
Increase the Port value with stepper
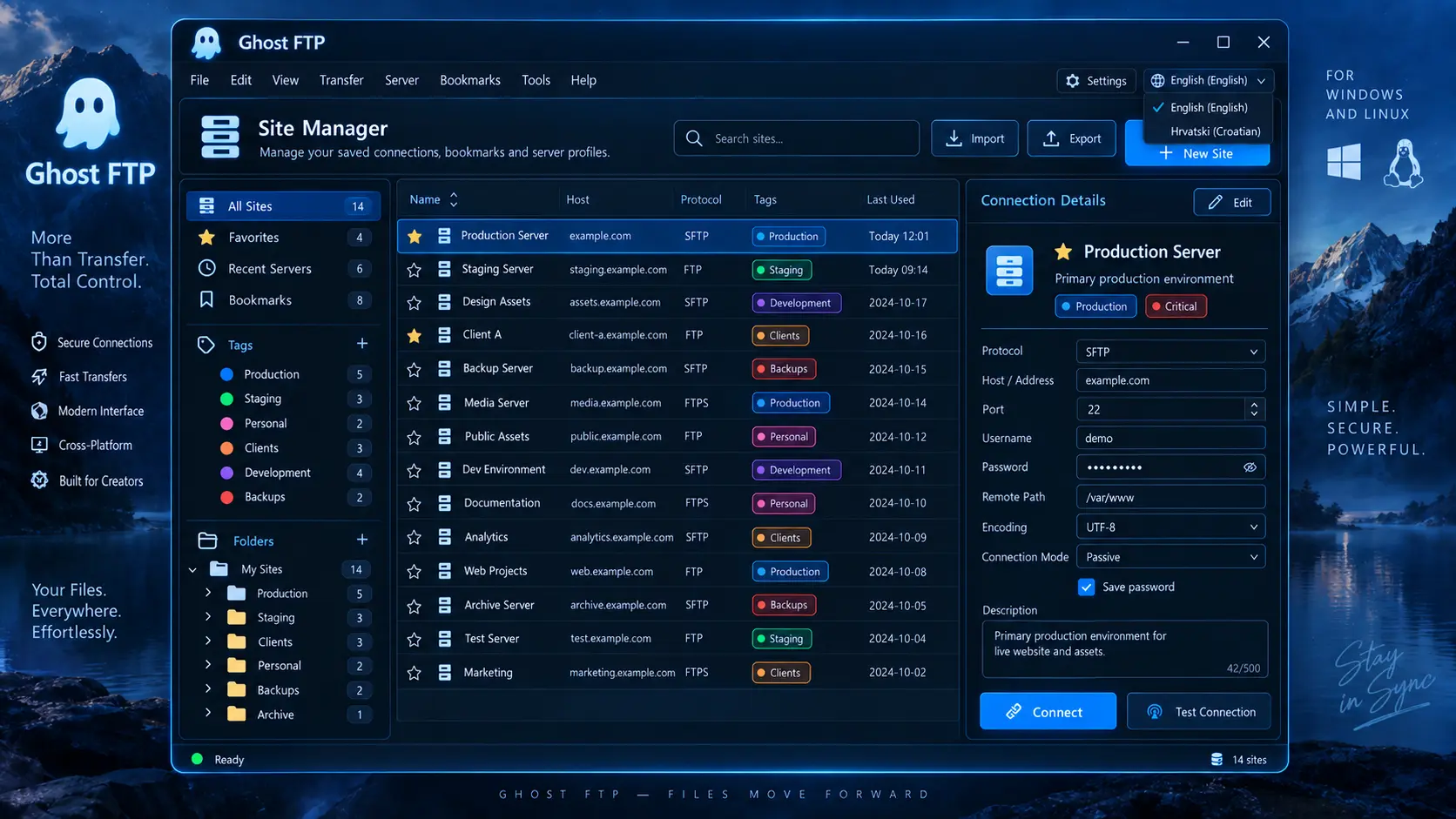1254,404
